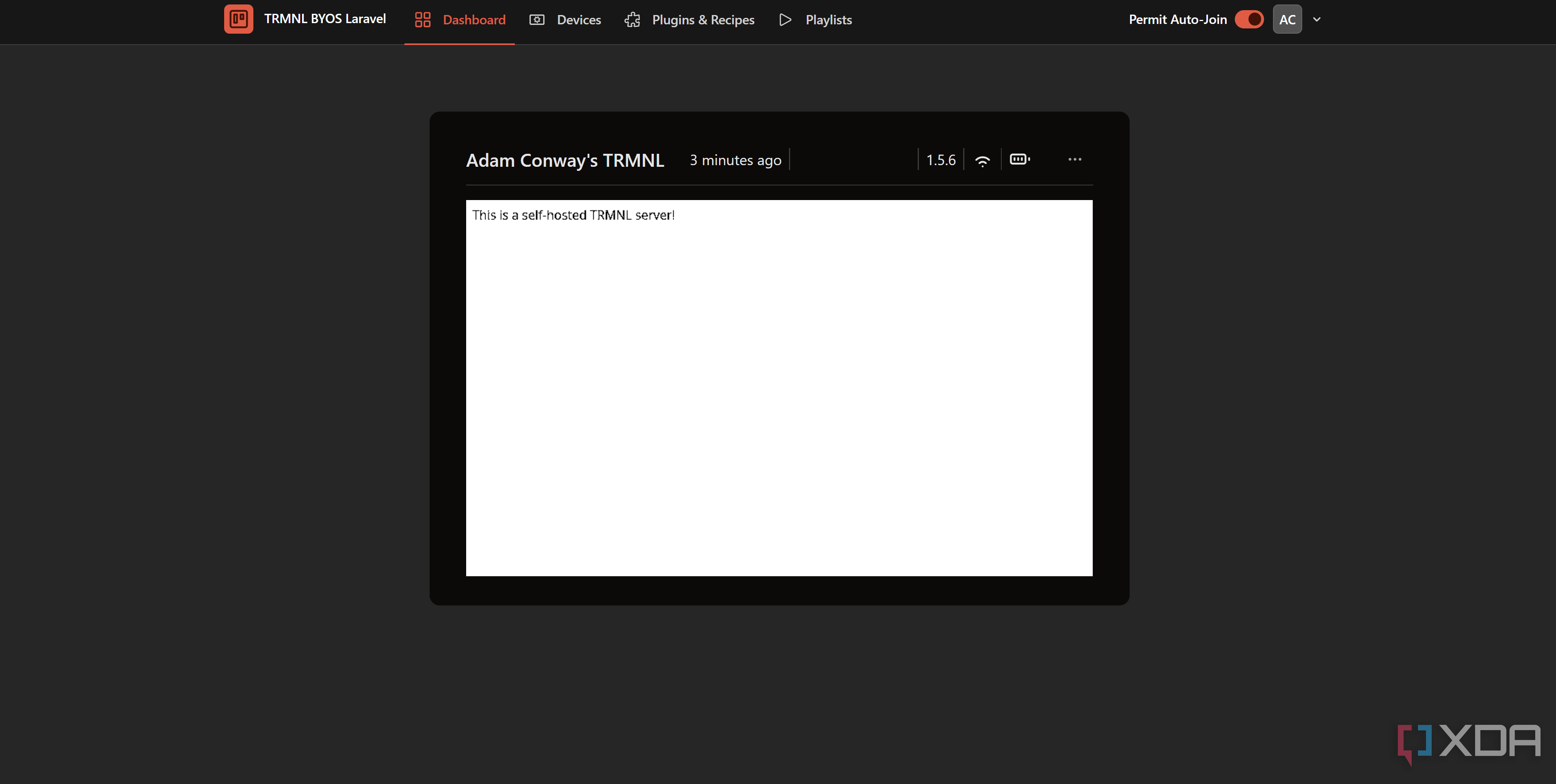Image resolution: width=1556 pixels, height=784 pixels.
Task: Click the Devices screen icon
Action: point(537,20)
